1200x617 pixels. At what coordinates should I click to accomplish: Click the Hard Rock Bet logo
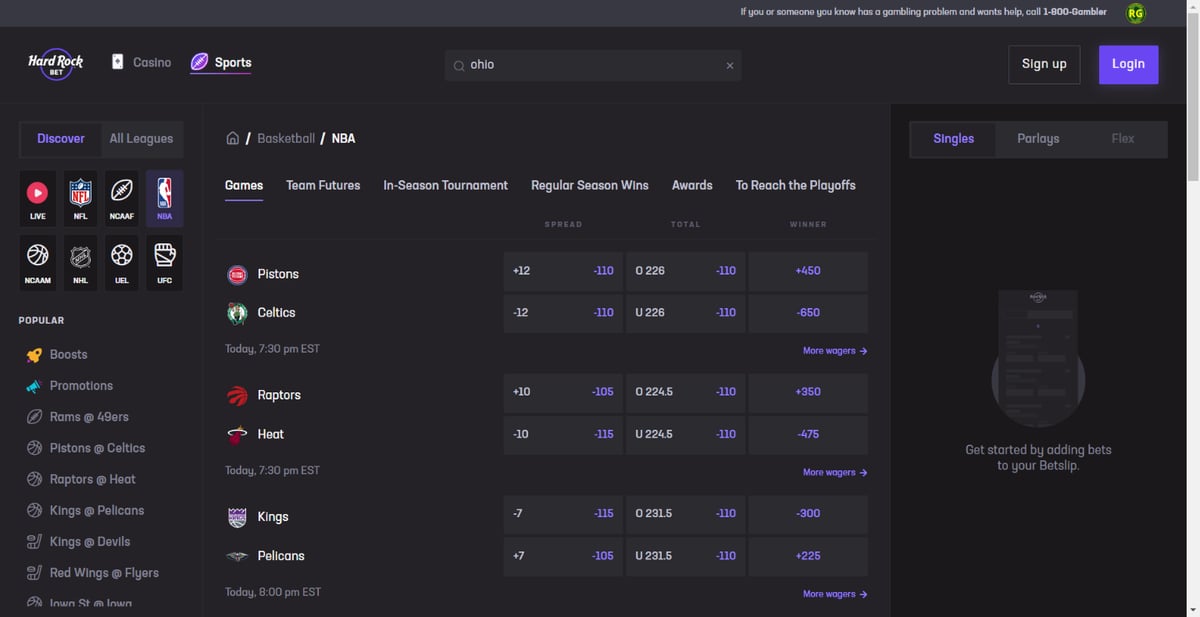pos(56,64)
